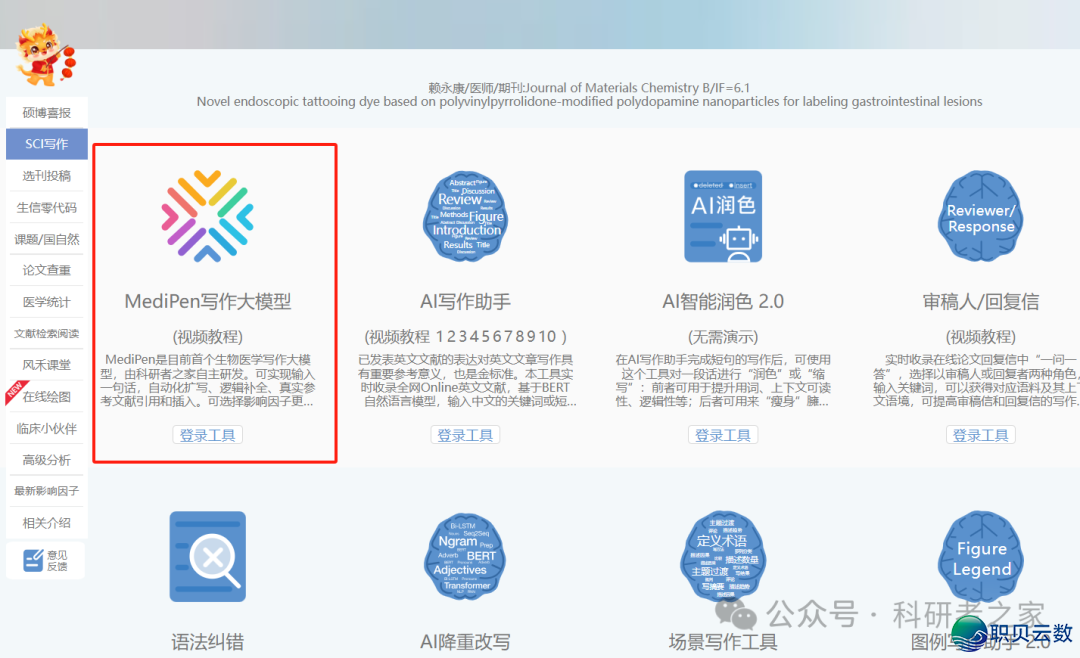Choose 论文查重 in the sidebar

[x=47, y=270]
